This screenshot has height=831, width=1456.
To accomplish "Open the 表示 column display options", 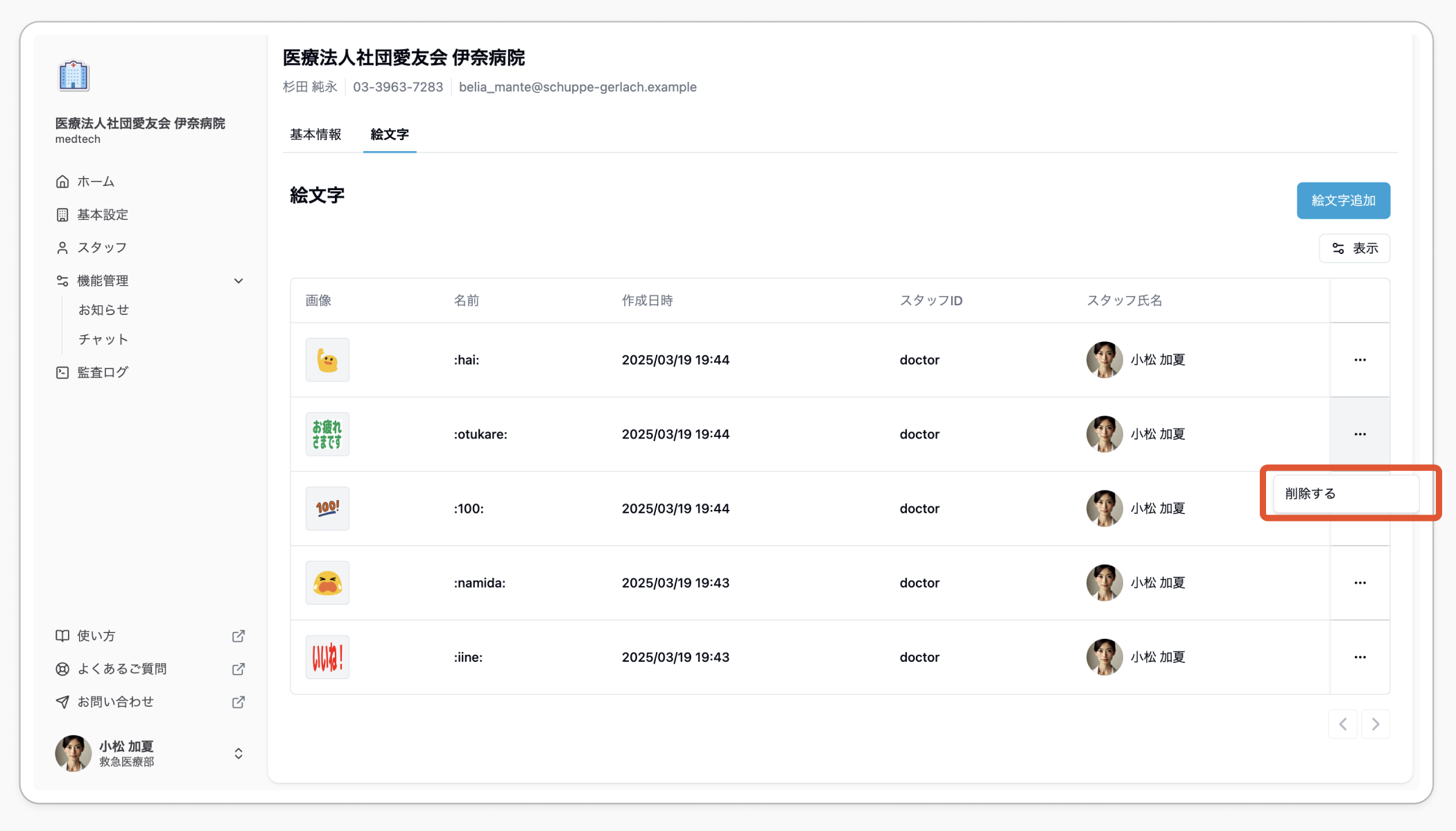I will (1354, 248).
